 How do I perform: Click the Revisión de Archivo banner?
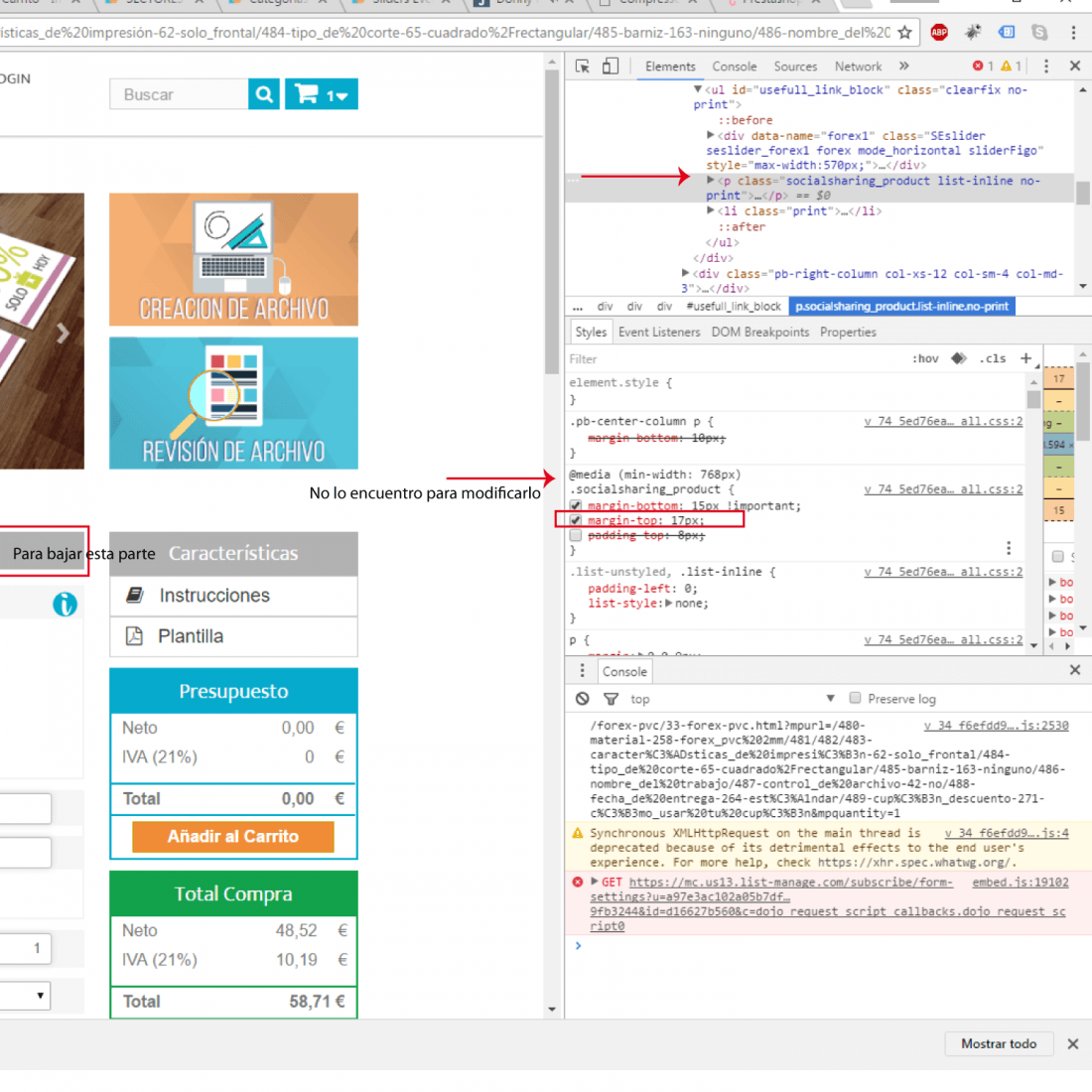(233, 403)
